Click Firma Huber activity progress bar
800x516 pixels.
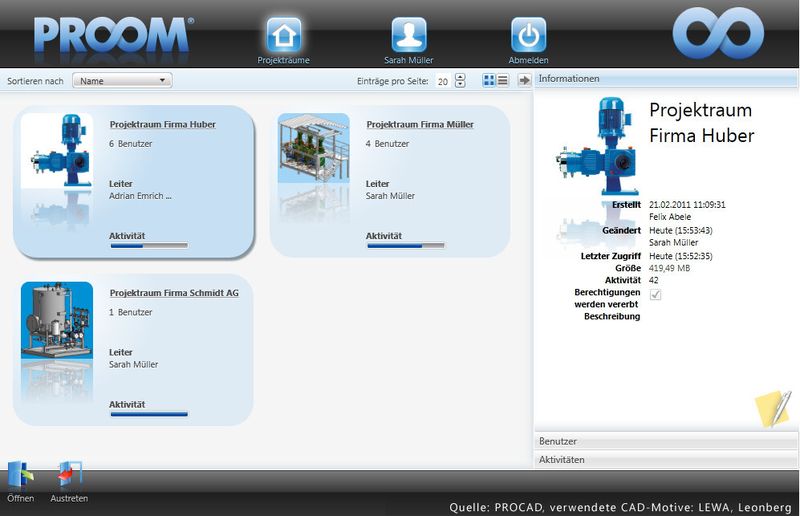[x=149, y=246]
